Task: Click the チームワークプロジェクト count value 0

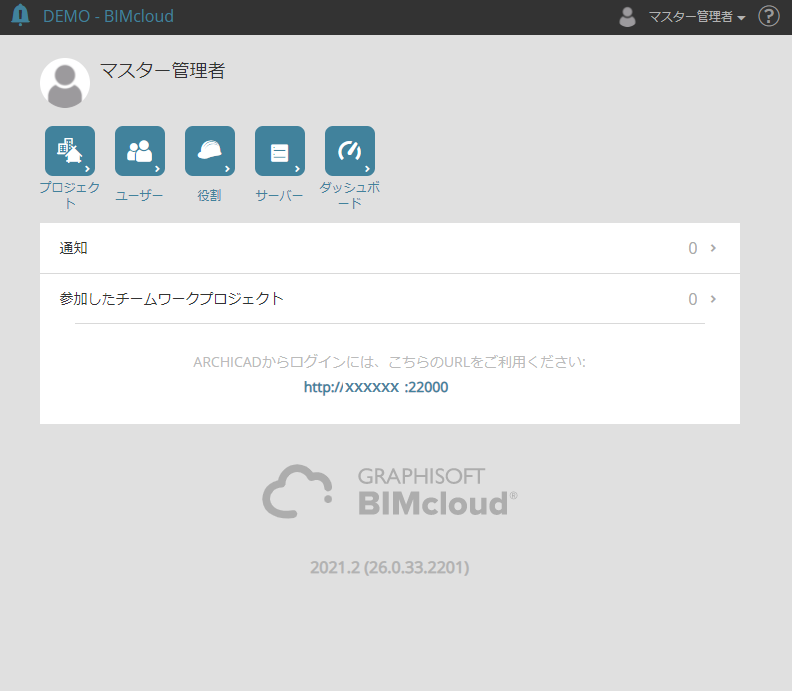Action: click(x=692, y=299)
